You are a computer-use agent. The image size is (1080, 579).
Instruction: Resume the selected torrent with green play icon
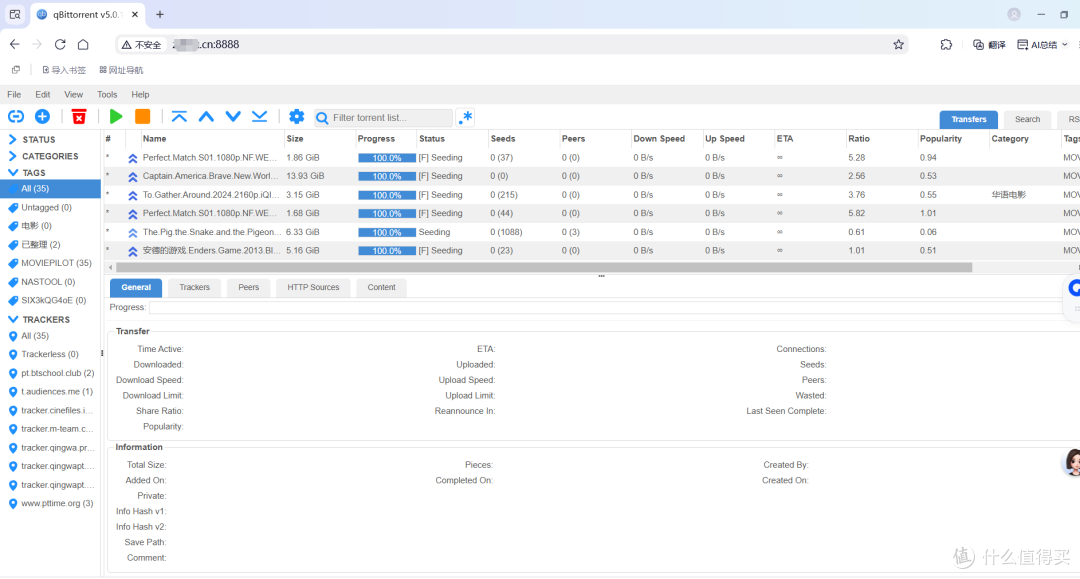click(116, 117)
